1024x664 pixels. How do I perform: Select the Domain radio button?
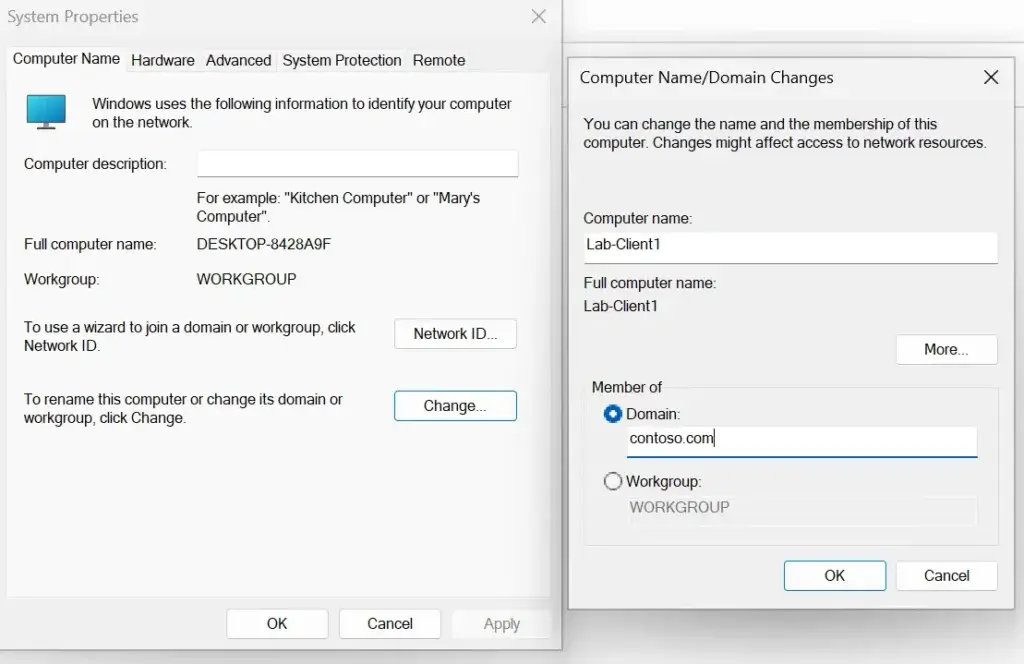point(613,413)
